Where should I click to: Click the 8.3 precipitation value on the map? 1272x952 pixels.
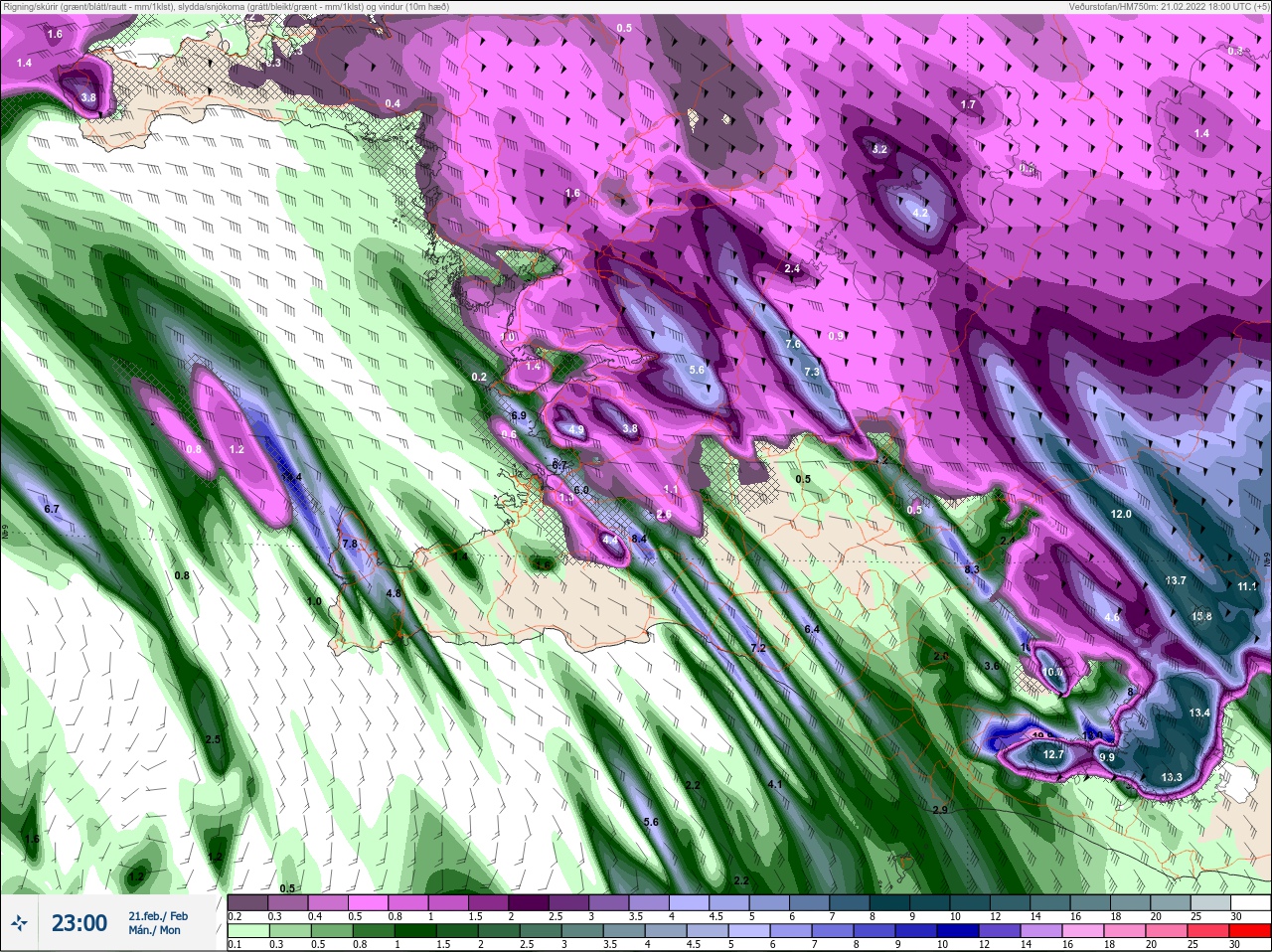(972, 569)
